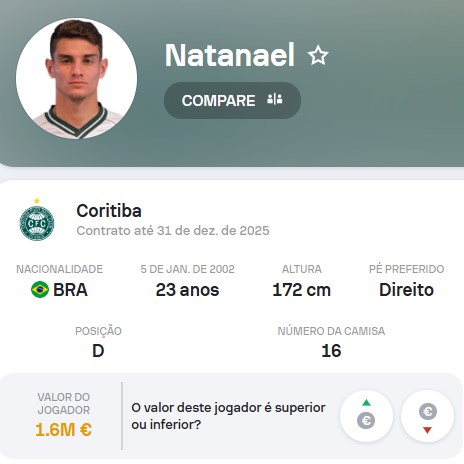Click the shirt number 16
Image resolution: width=464 pixels, height=464 pixels.
tap(331, 351)
